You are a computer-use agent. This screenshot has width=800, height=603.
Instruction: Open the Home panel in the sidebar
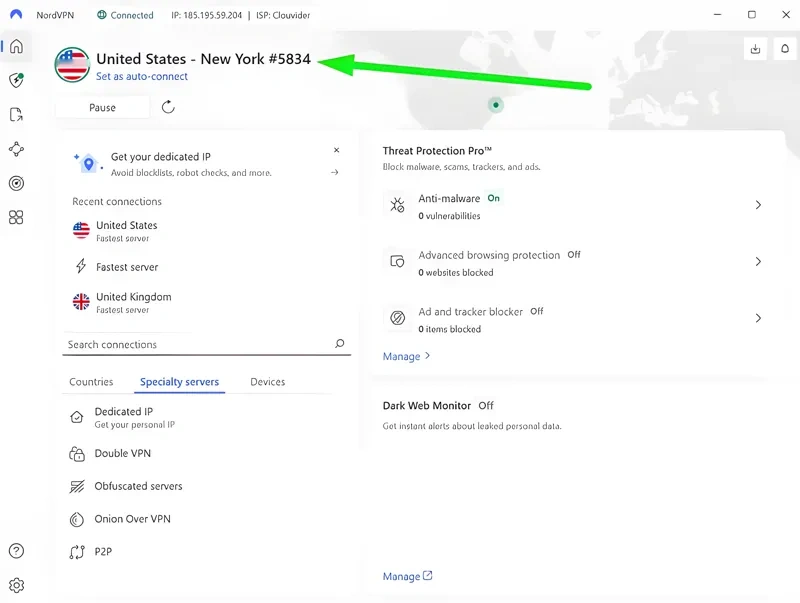pos(15,46)
